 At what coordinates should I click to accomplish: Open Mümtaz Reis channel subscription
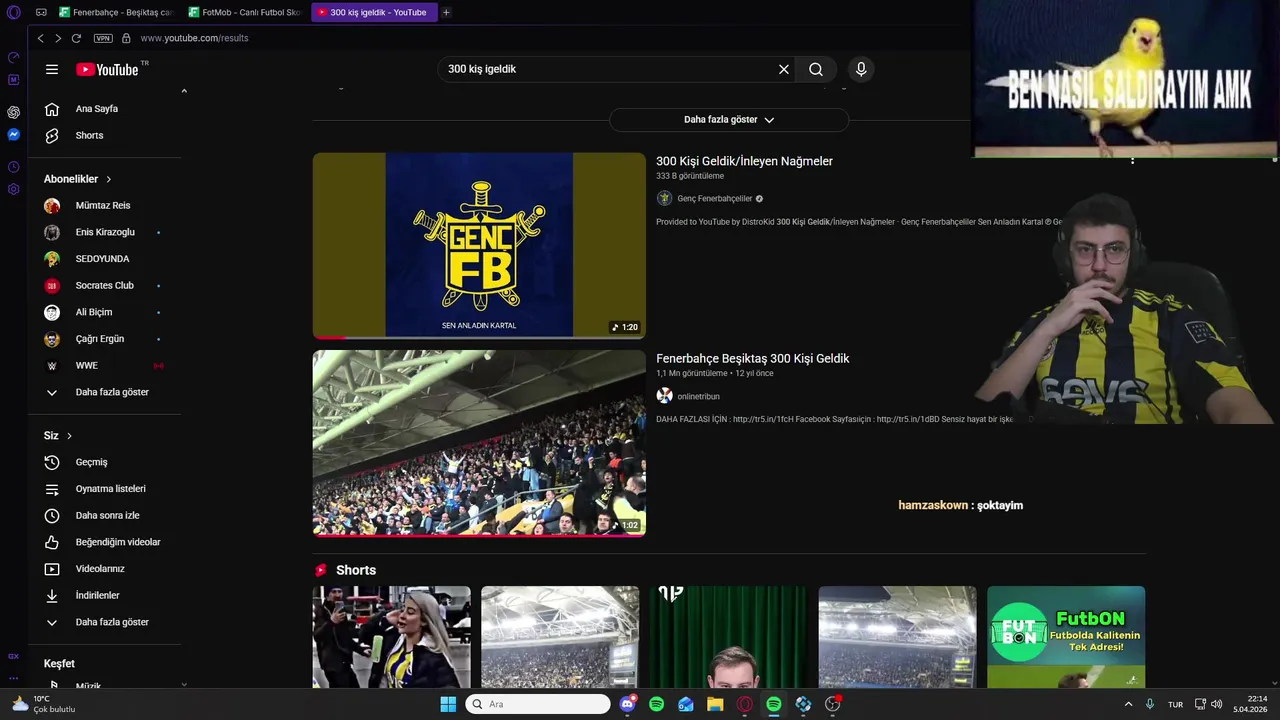click(102, 205)
